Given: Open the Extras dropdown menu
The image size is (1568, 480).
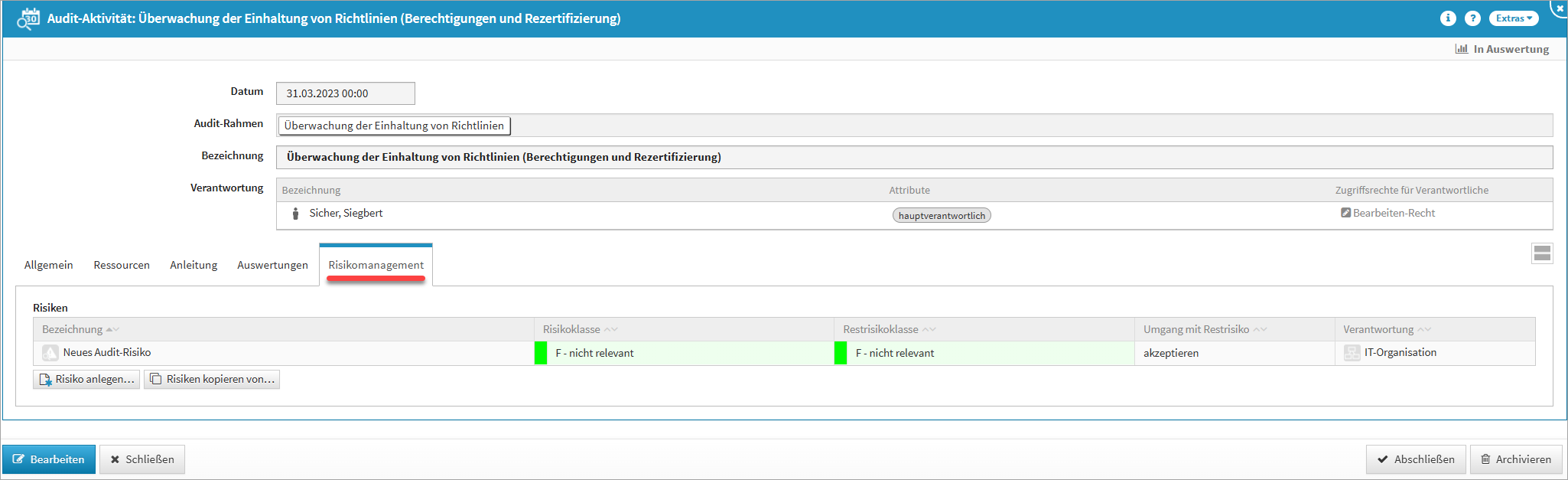Looking at the screenshot, I should pos(1513,18).
